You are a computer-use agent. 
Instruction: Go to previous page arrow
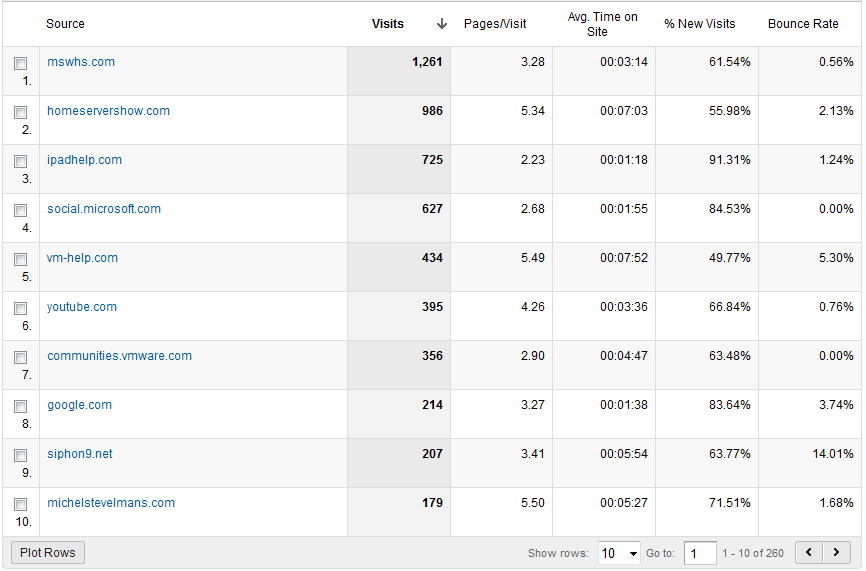coord(809,552)
